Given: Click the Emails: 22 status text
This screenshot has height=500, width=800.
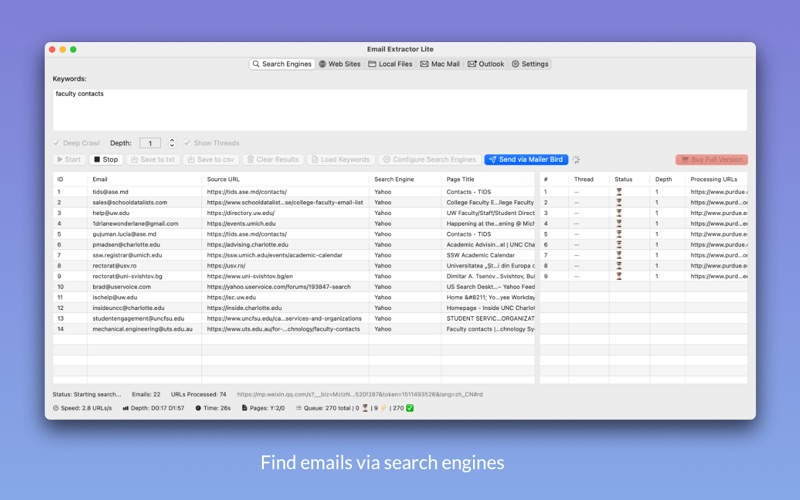Looking at the screenshot, I should (x=146, y=394).
